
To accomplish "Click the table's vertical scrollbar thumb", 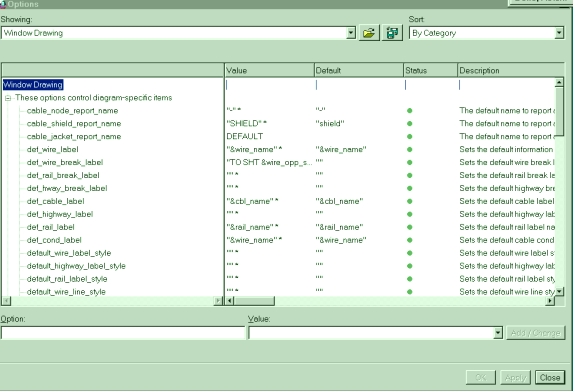I will point(559,111).
